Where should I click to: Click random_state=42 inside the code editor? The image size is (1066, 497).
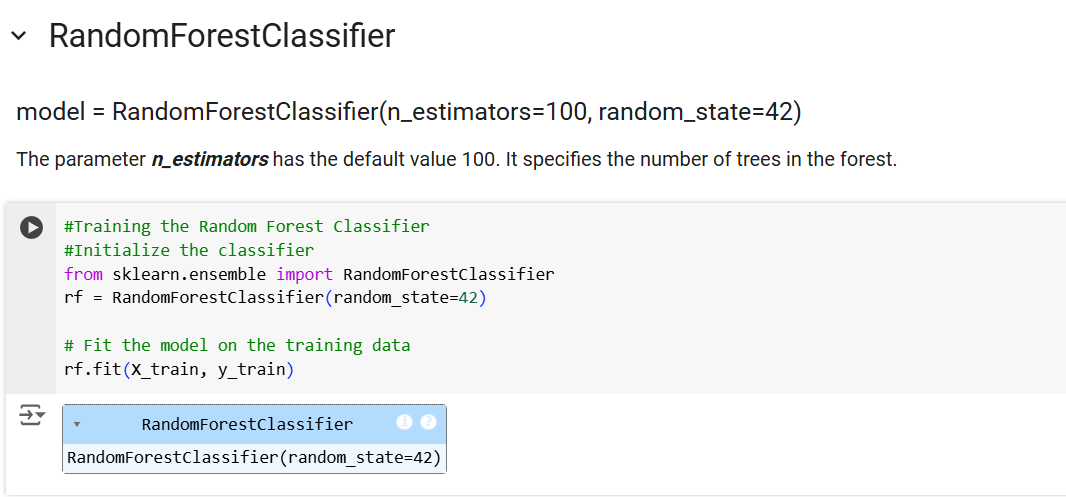(410, 298)
